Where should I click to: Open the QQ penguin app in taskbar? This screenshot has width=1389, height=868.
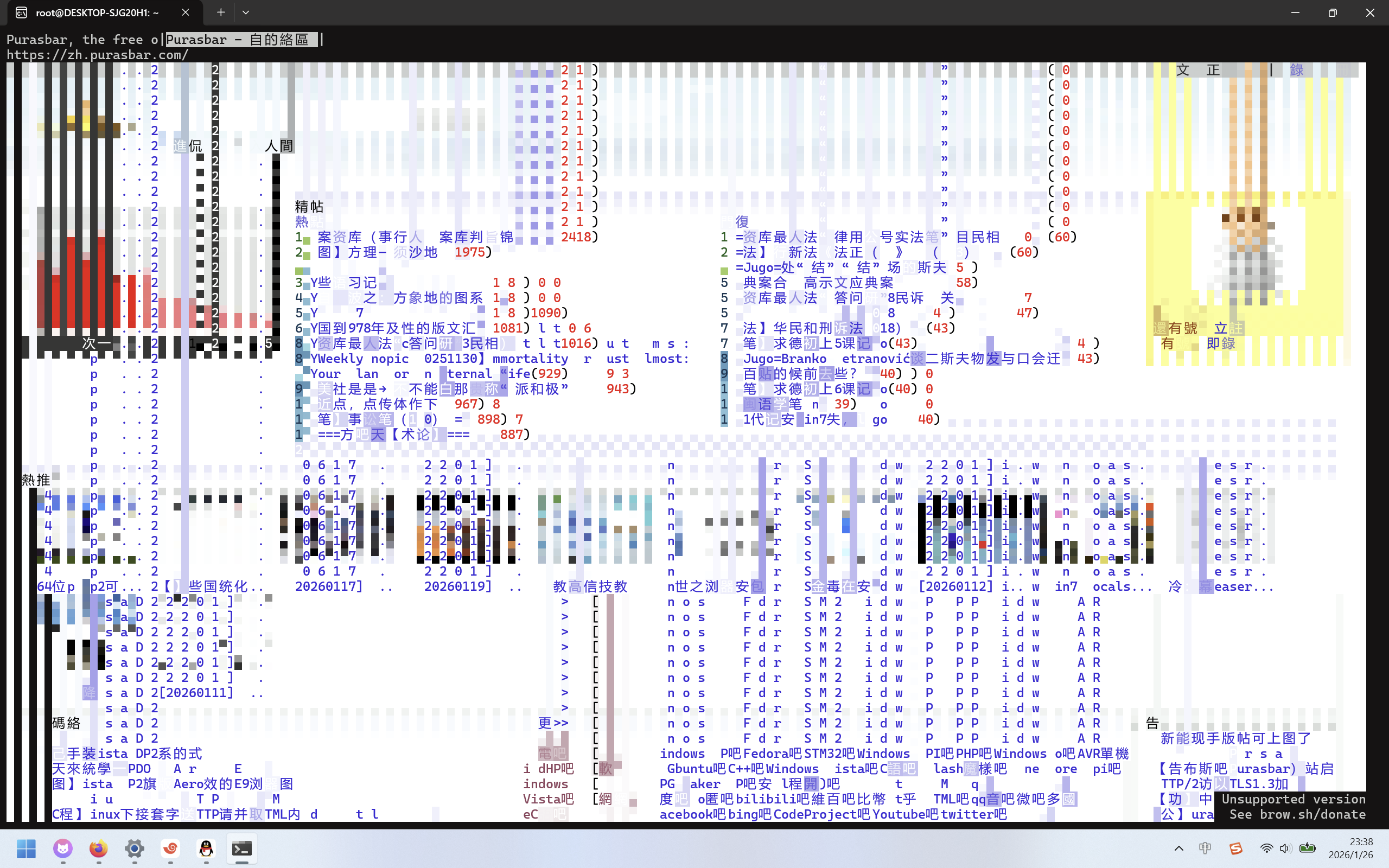(206, 848)
